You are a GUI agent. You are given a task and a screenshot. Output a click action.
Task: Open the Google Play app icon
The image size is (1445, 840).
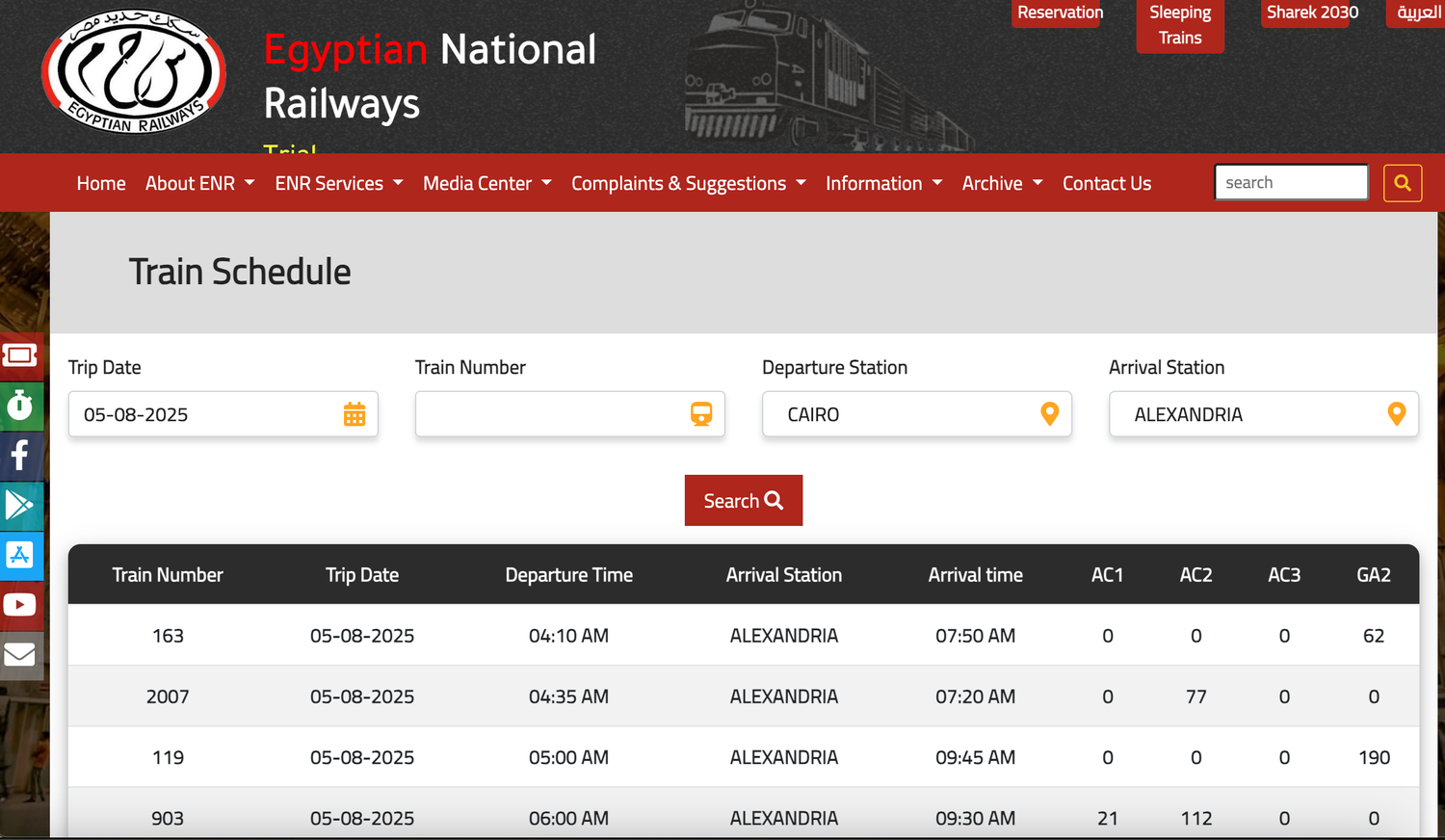click(21, 505)
